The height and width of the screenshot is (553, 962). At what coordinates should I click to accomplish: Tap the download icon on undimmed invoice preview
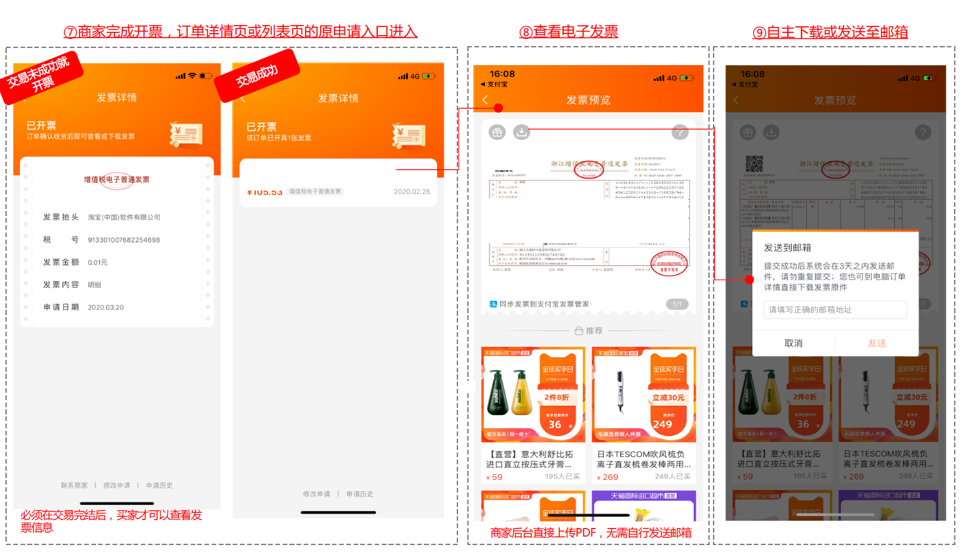point(521,132)
